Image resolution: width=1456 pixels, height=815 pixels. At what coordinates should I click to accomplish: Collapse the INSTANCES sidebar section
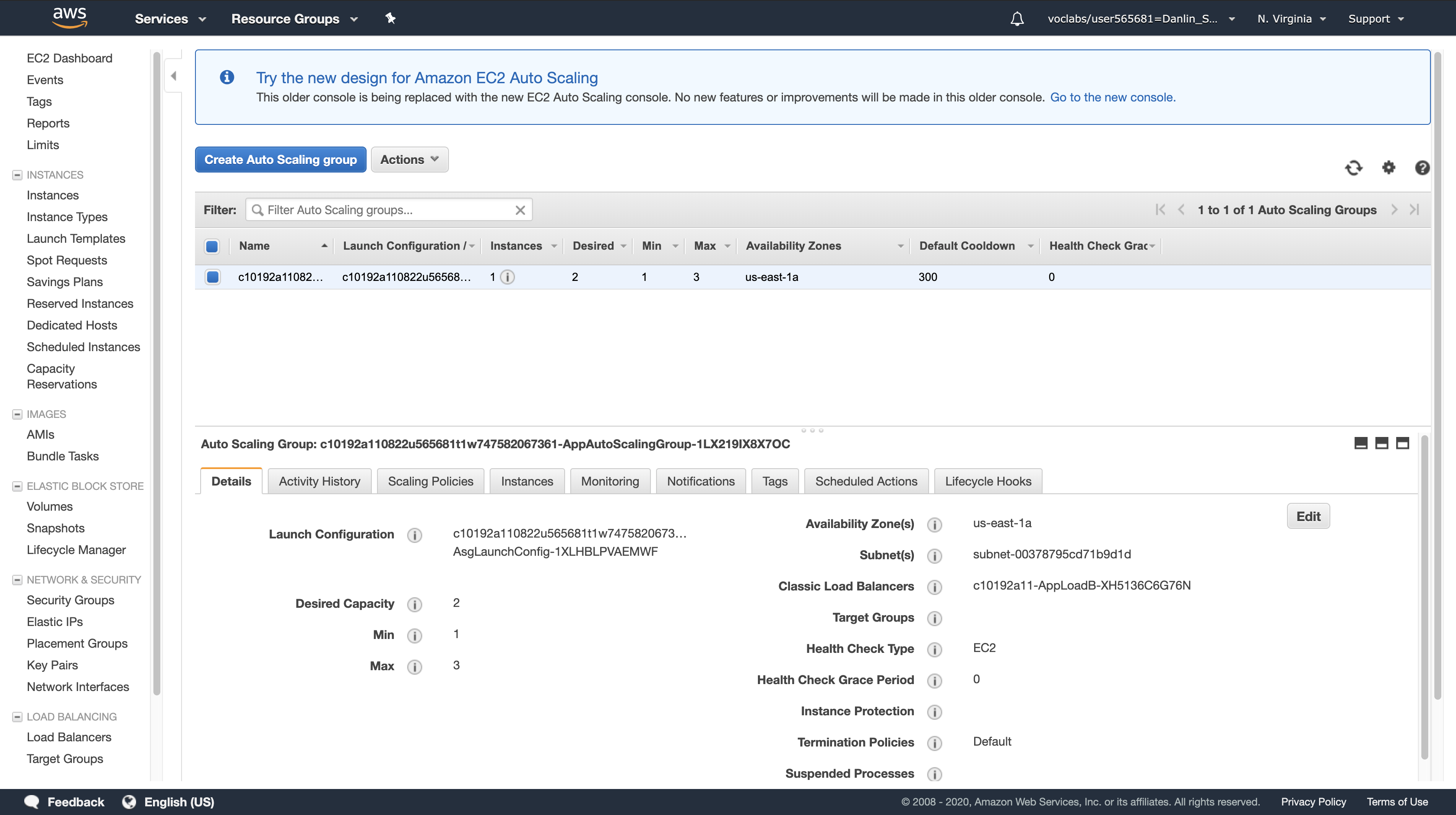[x=17, y=175]
